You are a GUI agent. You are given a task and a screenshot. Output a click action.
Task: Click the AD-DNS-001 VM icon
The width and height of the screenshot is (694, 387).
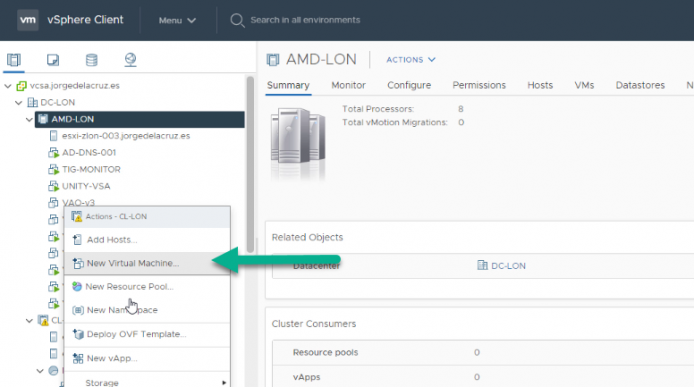(53, 153)
